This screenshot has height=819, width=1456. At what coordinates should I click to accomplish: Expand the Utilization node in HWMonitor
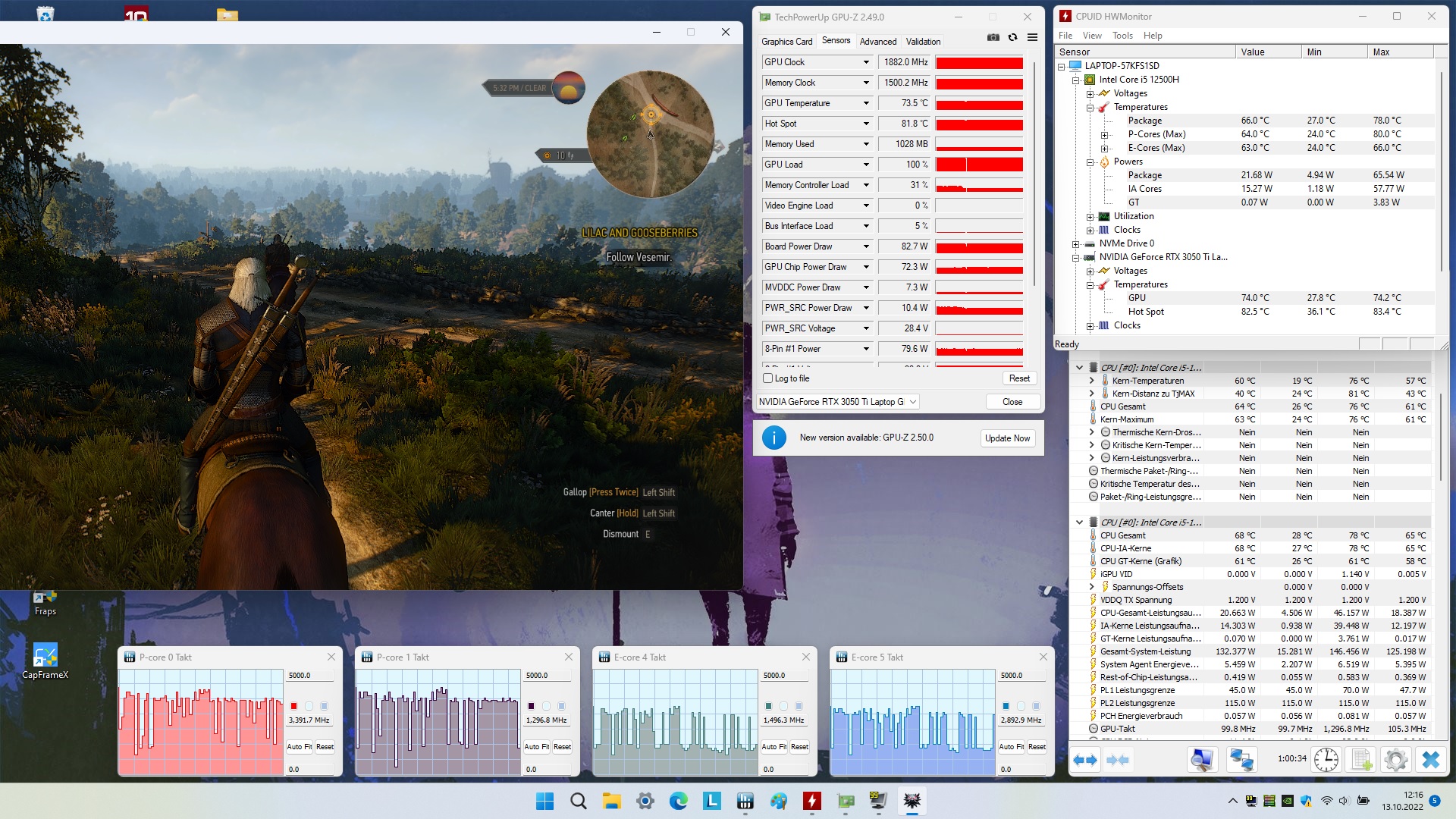pos(1090,216)
